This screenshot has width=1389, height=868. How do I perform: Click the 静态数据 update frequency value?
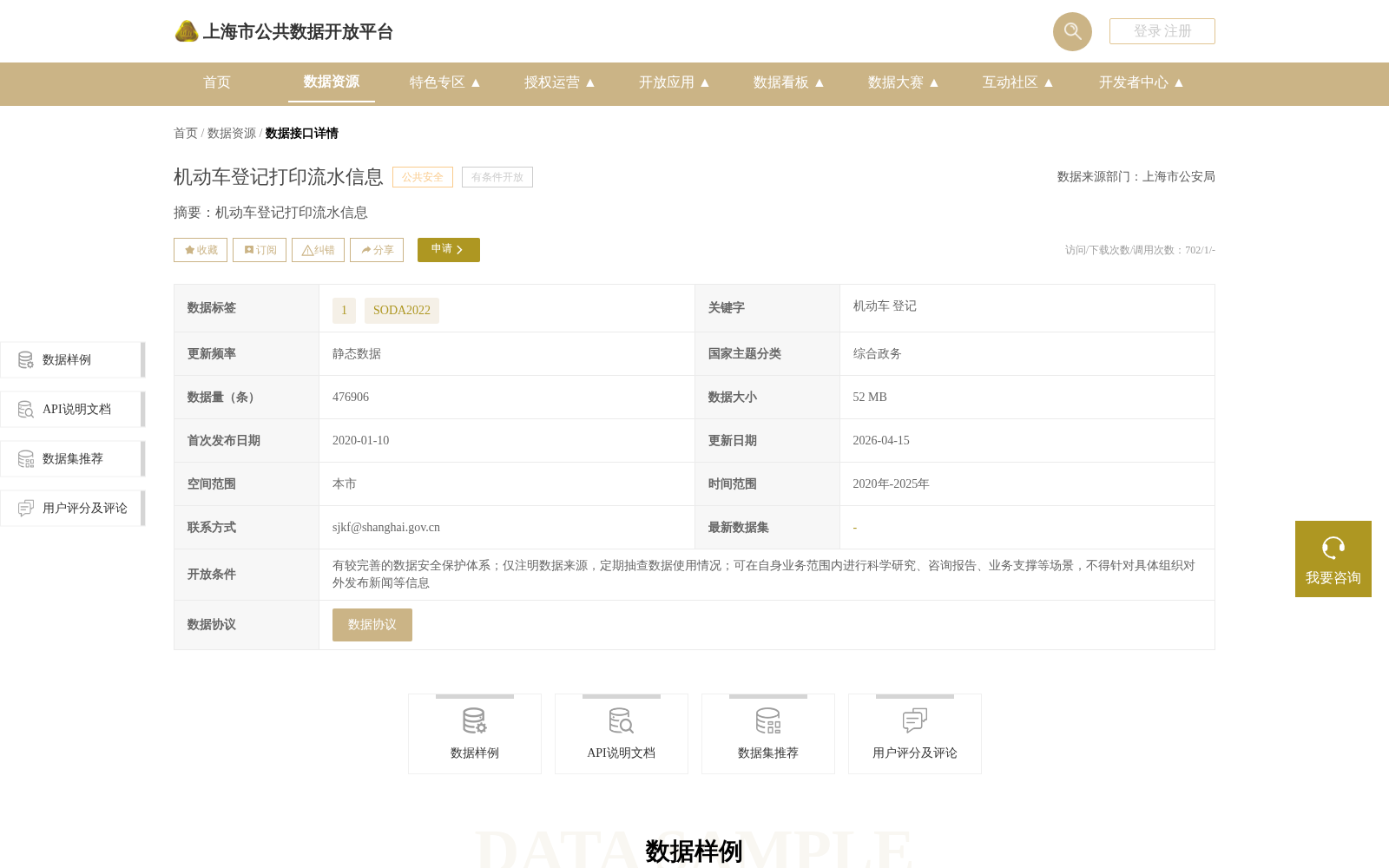point(357,354)
